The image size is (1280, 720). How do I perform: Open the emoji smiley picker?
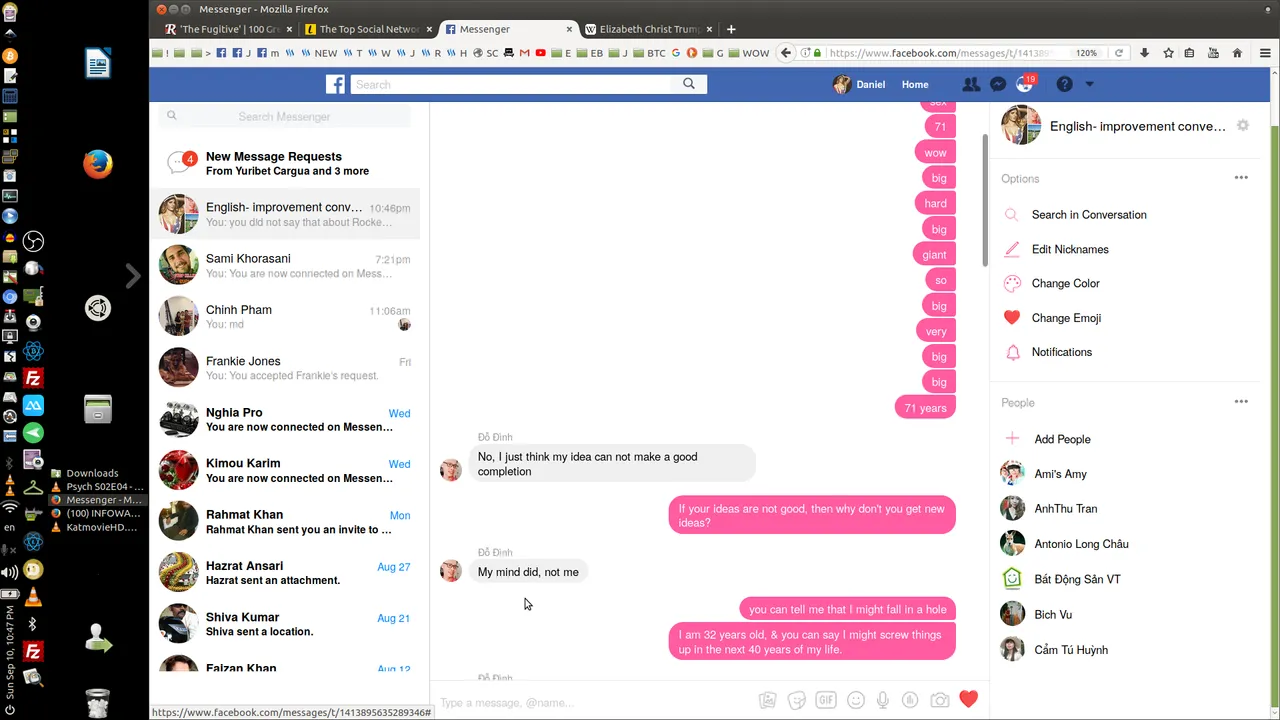(855, 701)
